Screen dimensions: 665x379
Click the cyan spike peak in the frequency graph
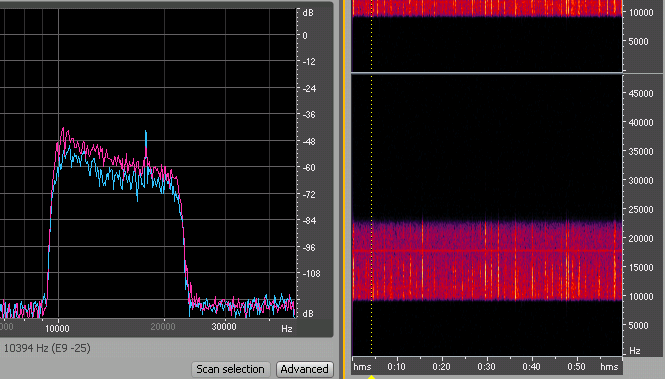146,132
